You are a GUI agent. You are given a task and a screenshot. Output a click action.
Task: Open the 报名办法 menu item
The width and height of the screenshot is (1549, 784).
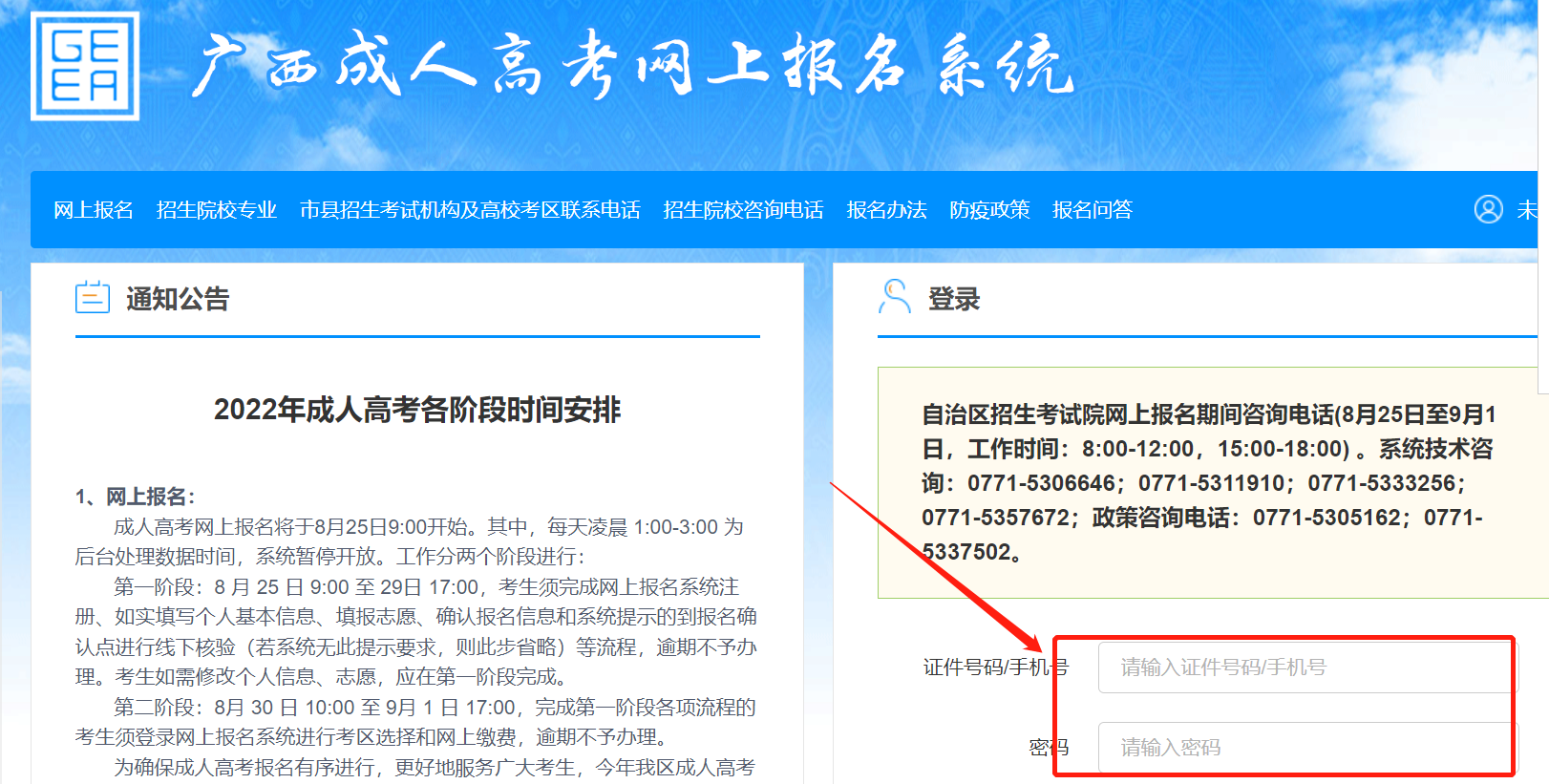pos(887,210)
